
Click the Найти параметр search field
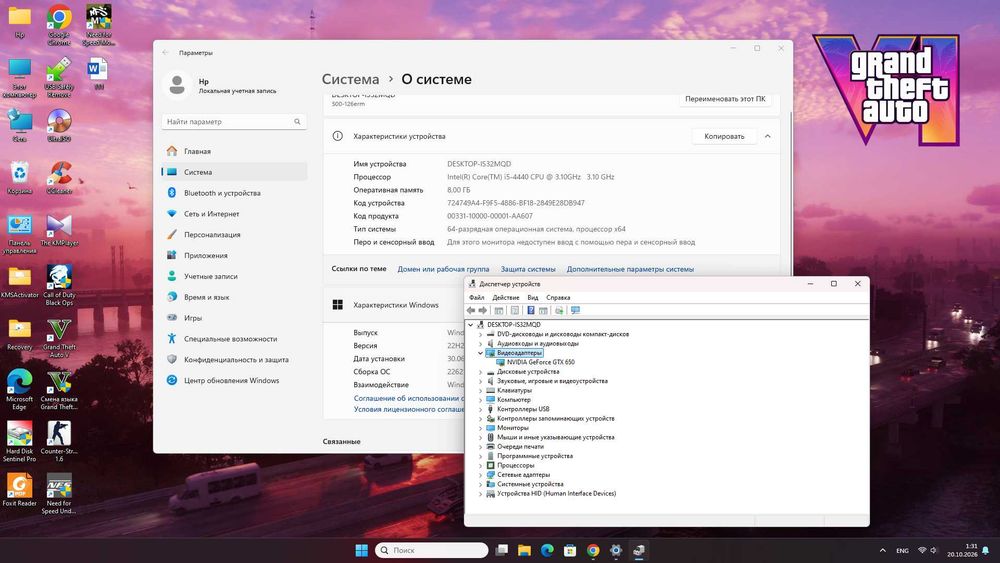(x=234, y=122)
